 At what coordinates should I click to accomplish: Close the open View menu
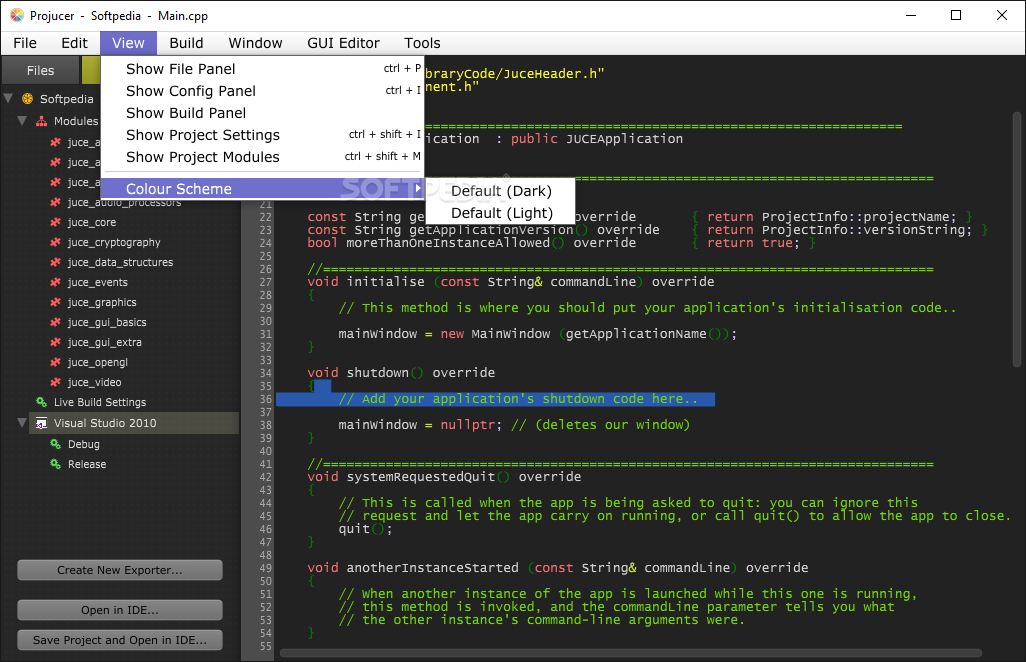coord(128,43)
